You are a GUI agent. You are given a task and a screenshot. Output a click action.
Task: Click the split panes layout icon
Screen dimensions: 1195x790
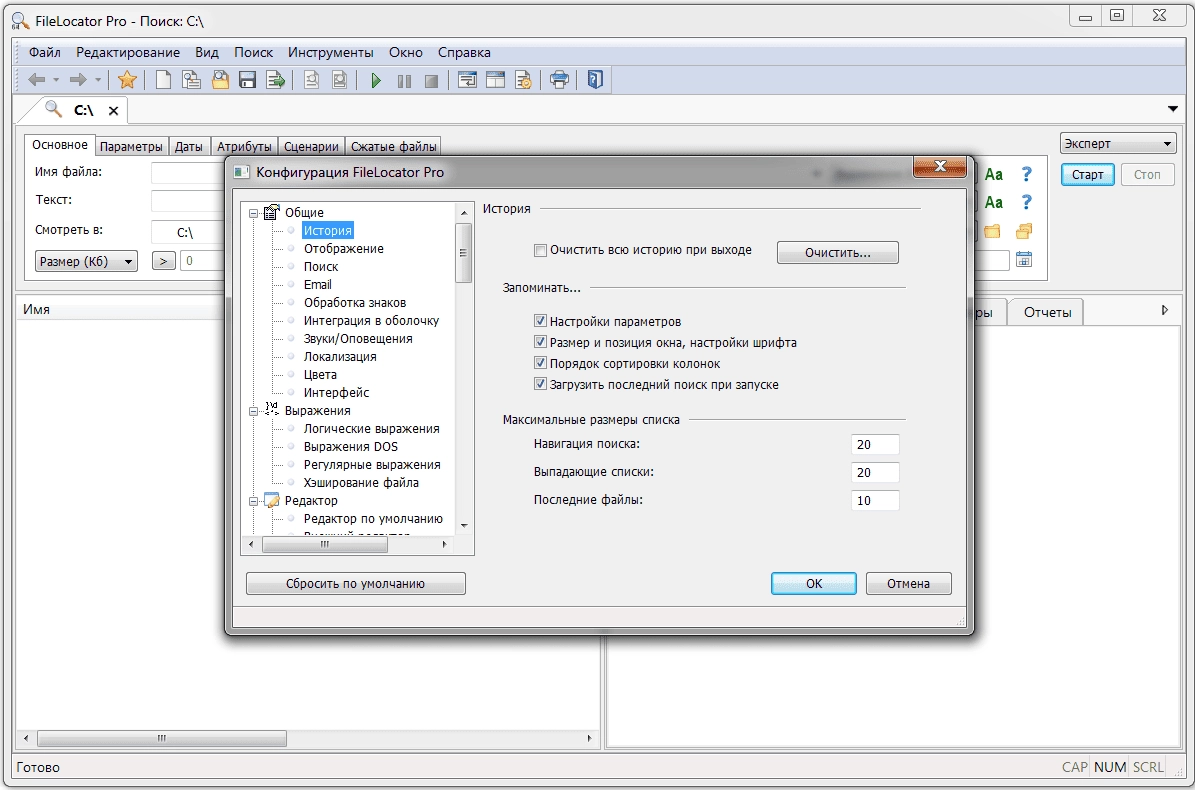pyautogui.click(x=495, y=79)
